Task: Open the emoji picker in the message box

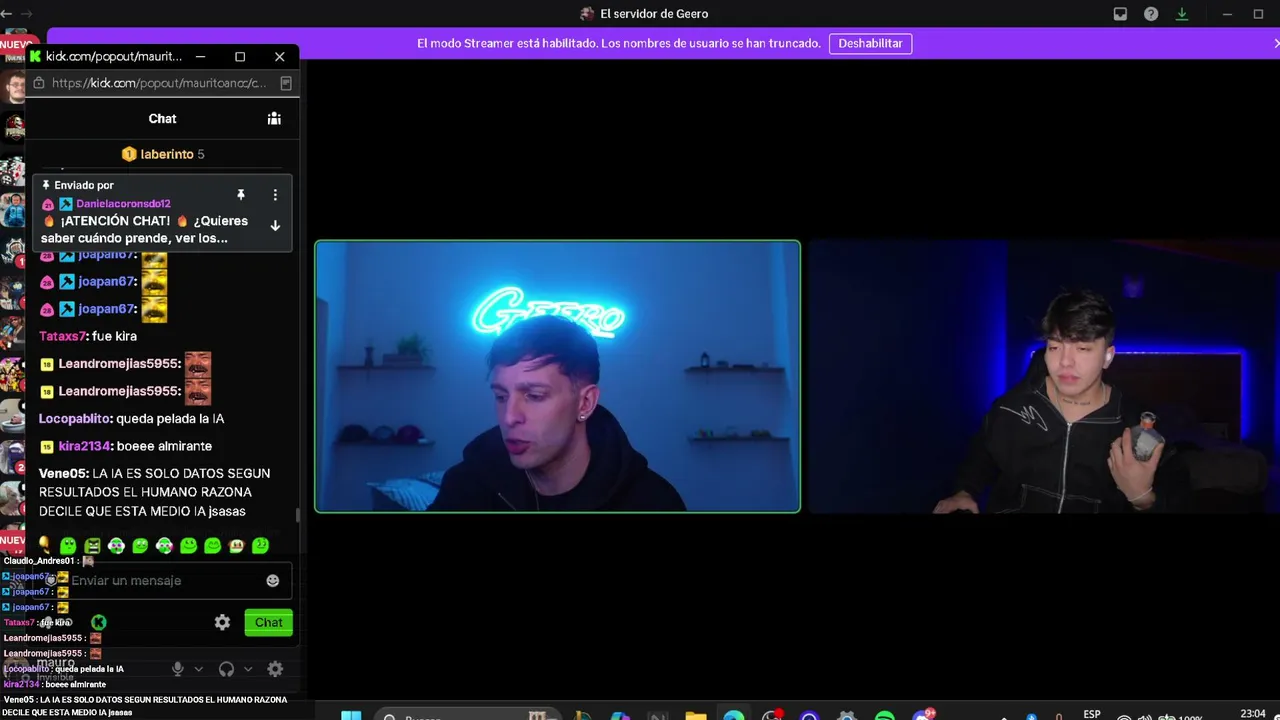Action: tap(273, 580)
